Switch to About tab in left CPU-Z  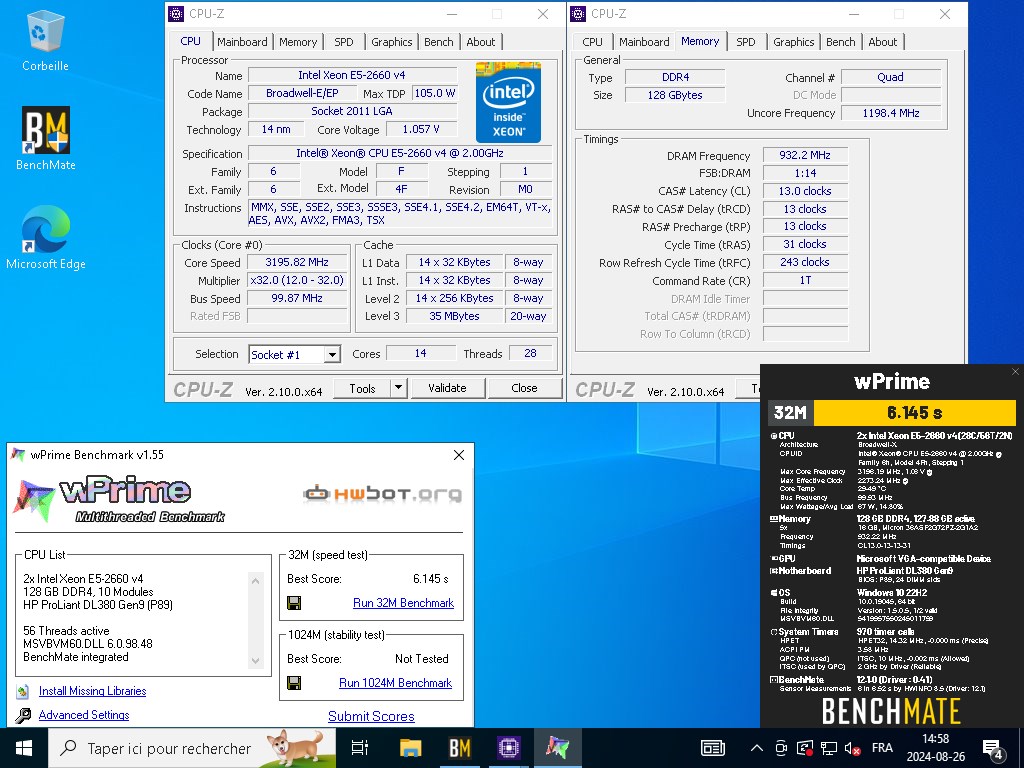click(481, 42)
